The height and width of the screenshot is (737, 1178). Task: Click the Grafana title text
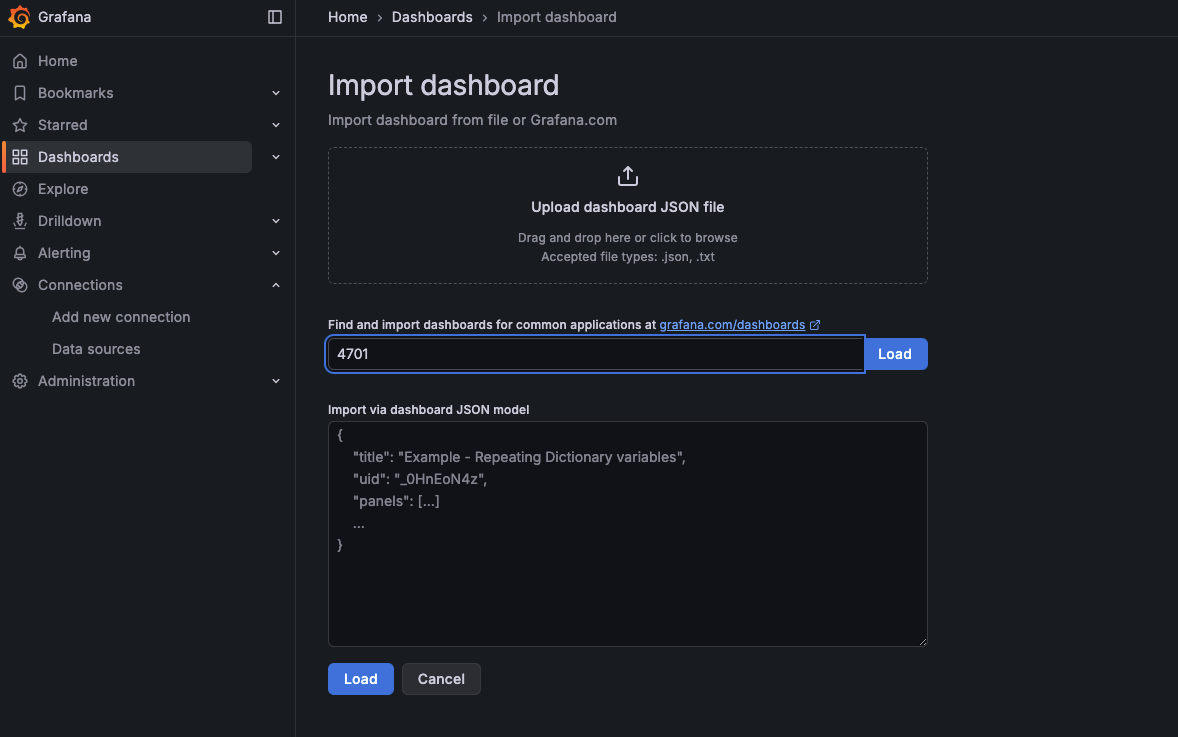pos(65,17)
